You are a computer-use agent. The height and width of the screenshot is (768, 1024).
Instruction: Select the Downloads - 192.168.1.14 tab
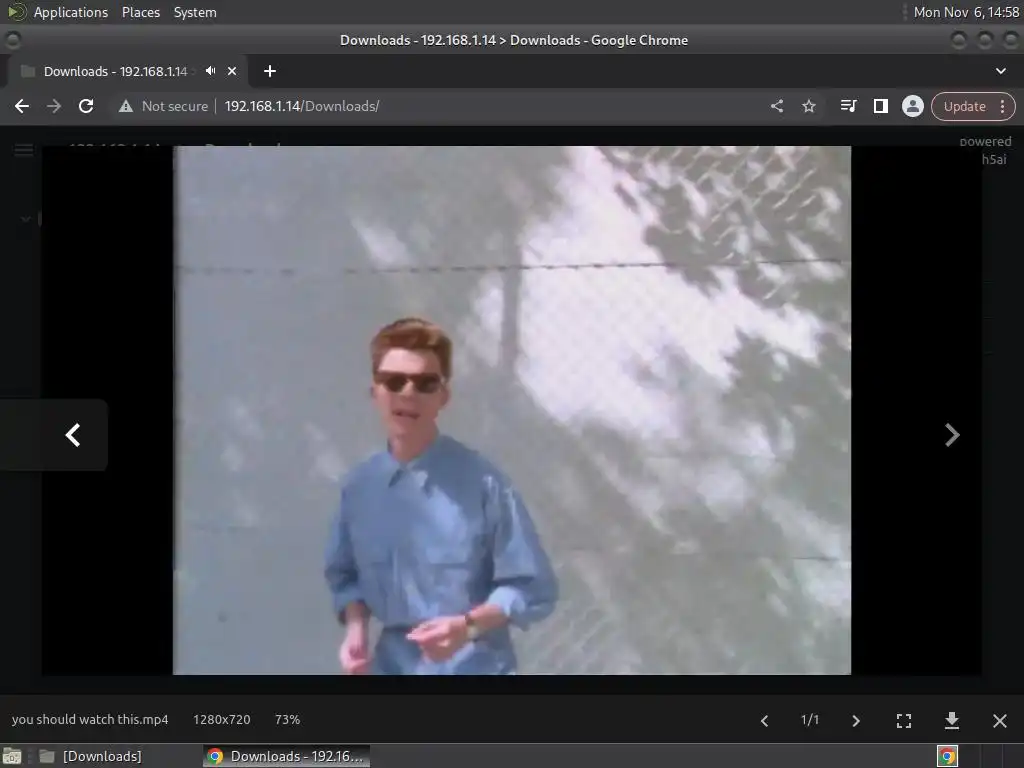coord(115,71)
